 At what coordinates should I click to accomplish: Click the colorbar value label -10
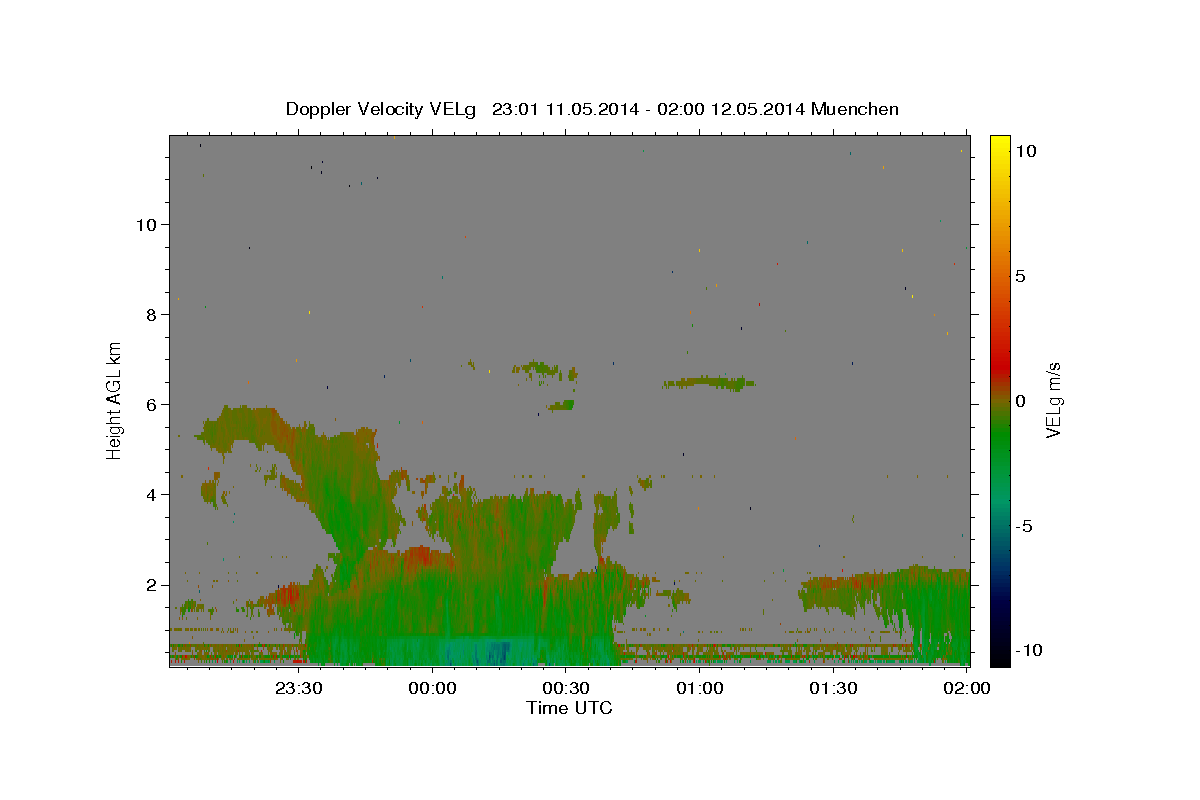[1027, 651]
